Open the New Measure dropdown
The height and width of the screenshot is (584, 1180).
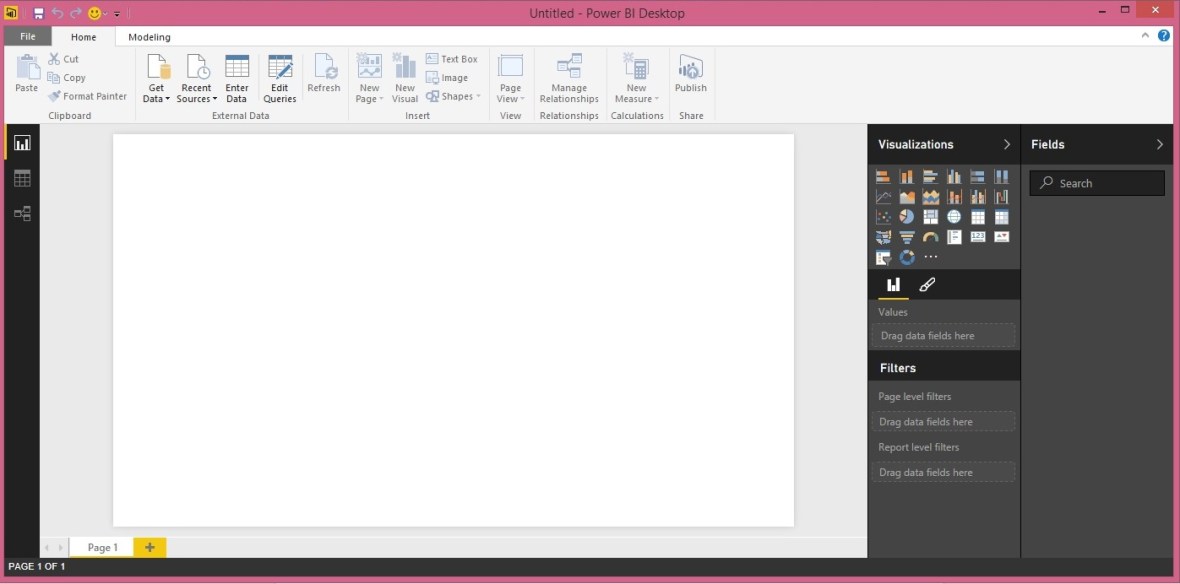pos(636,80)
